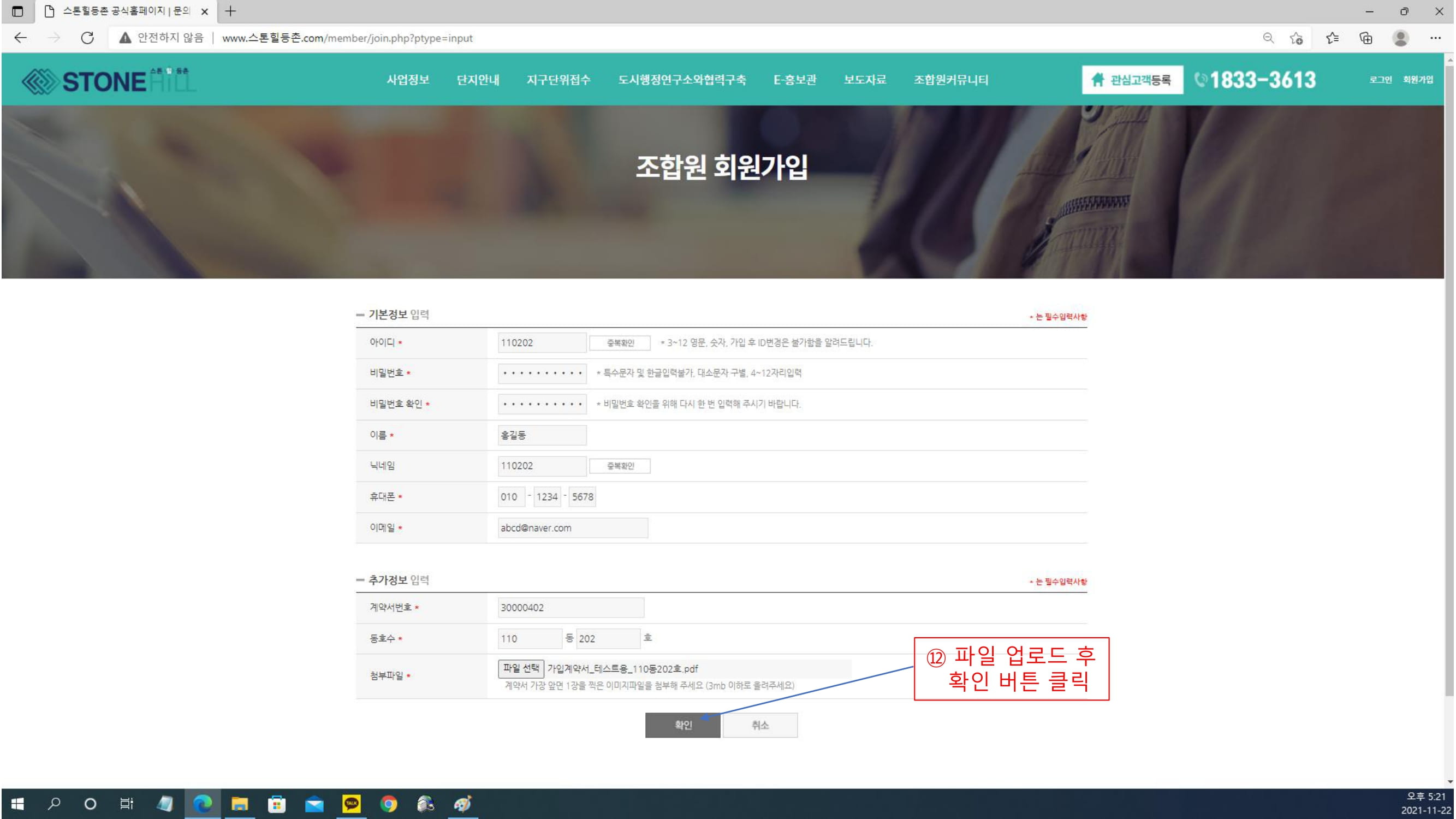
Task: Click the STONE HILL logo
Action: [108, 80]
